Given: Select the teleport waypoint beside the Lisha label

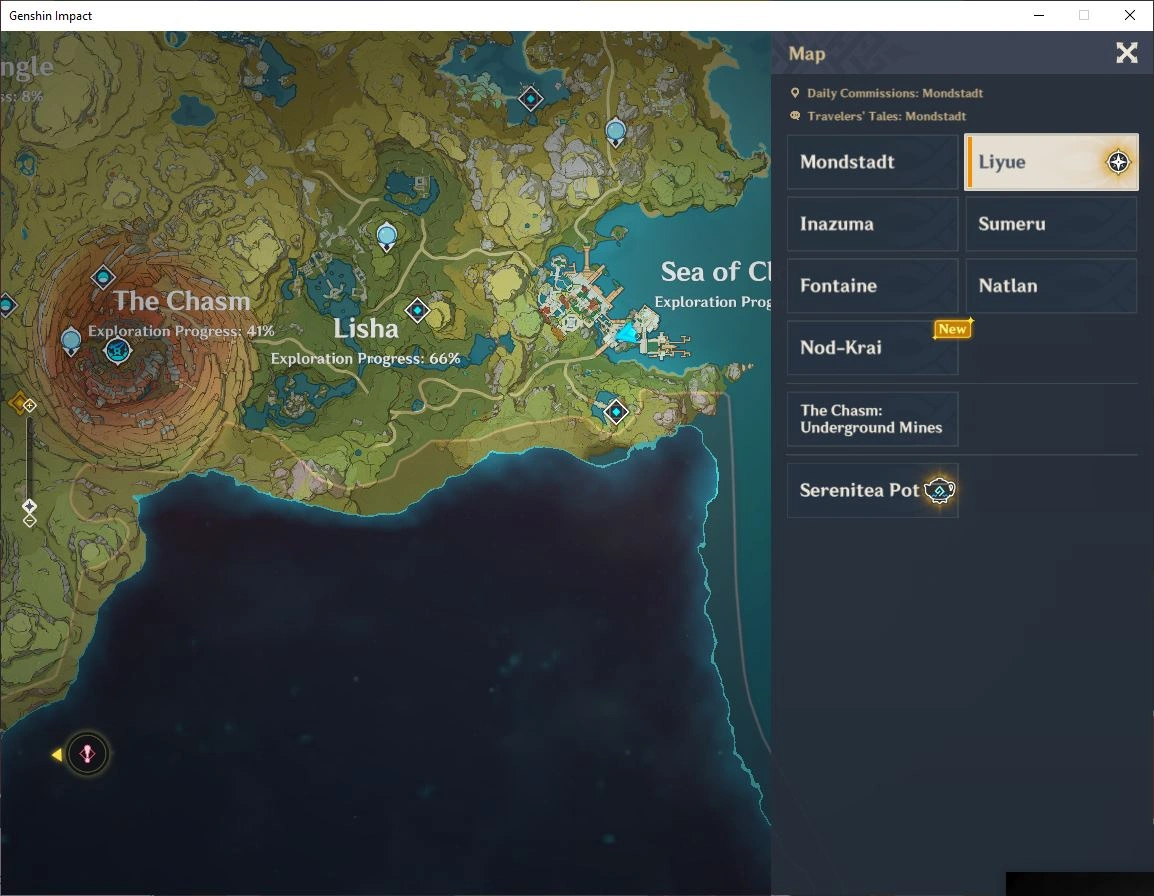Looking at the screenshot, I should point(417,310).
